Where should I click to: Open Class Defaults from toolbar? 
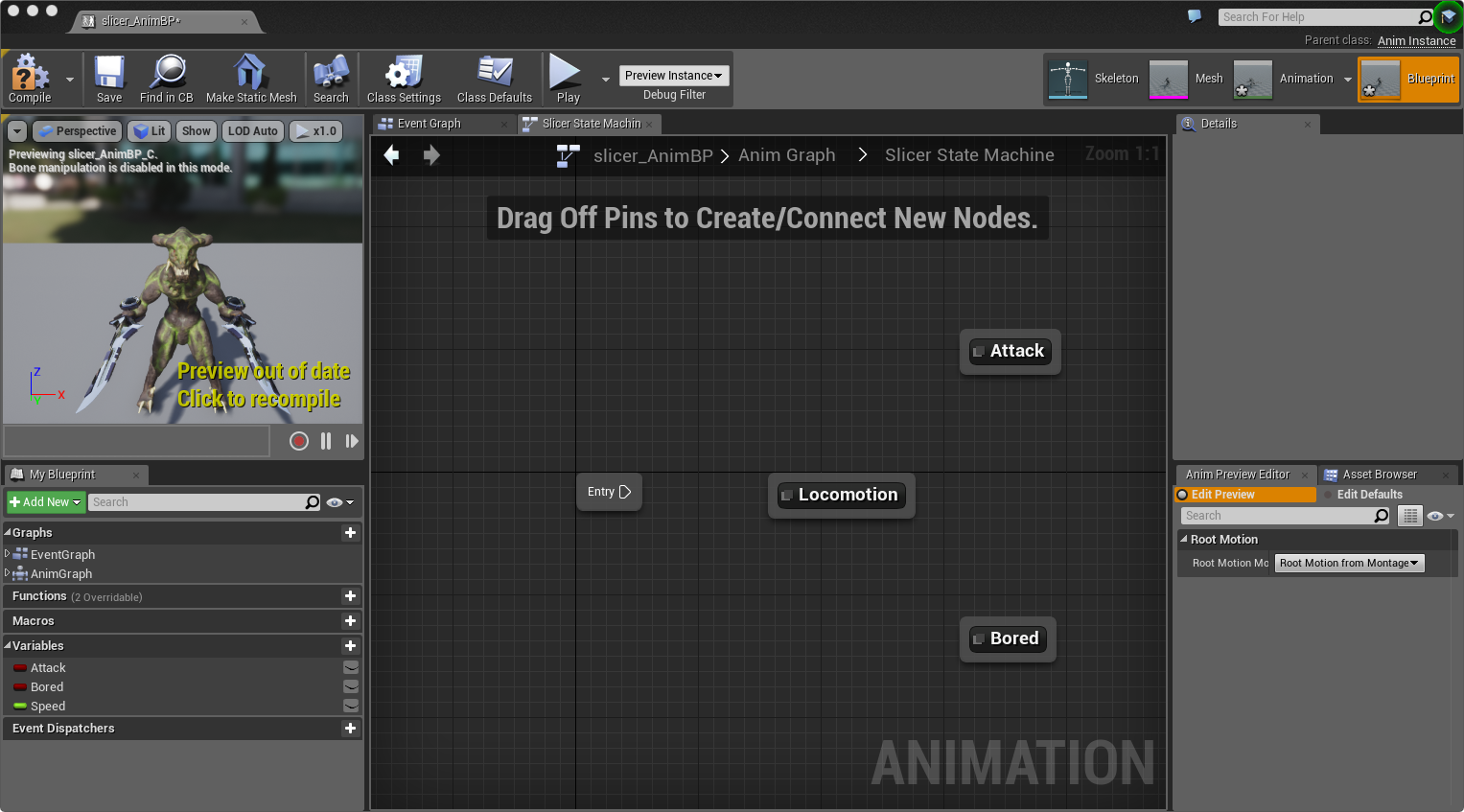(494, 73)
